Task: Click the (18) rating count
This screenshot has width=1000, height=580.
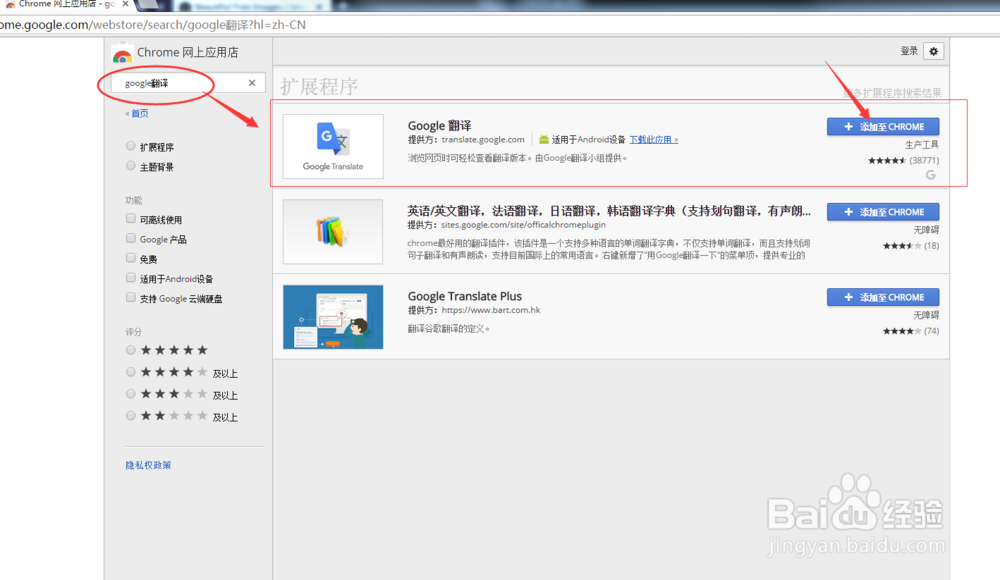Action: [931, 246]
